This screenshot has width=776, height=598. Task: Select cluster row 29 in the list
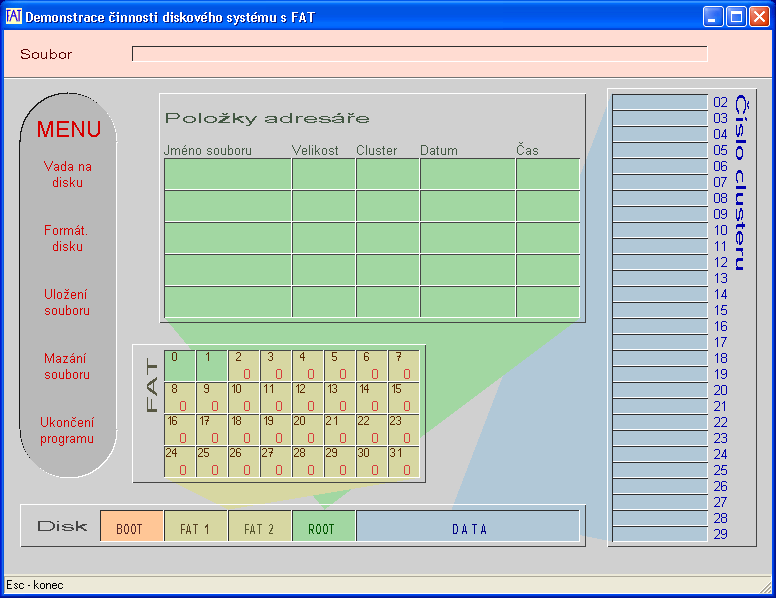pyautogui.click(x=660, y=535)
